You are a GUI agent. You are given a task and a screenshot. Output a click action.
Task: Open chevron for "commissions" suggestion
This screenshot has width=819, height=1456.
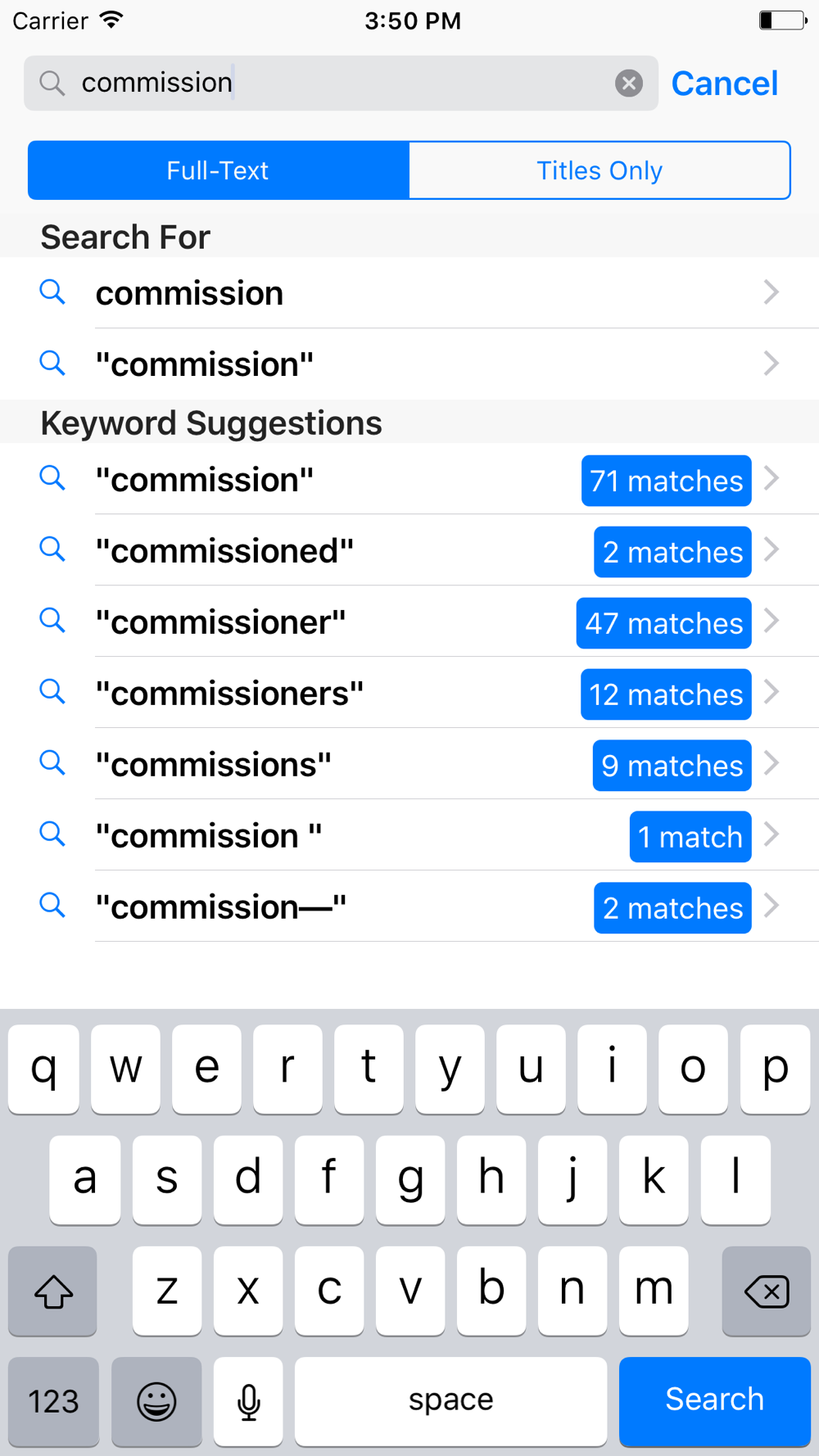[771, 763]
